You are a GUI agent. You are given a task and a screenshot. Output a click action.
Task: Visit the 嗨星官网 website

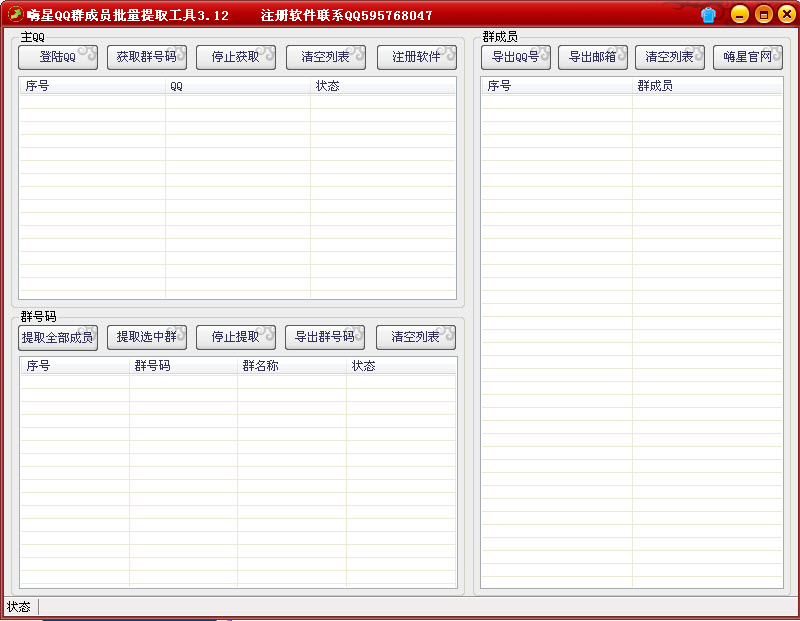click(x=748, y=57)
